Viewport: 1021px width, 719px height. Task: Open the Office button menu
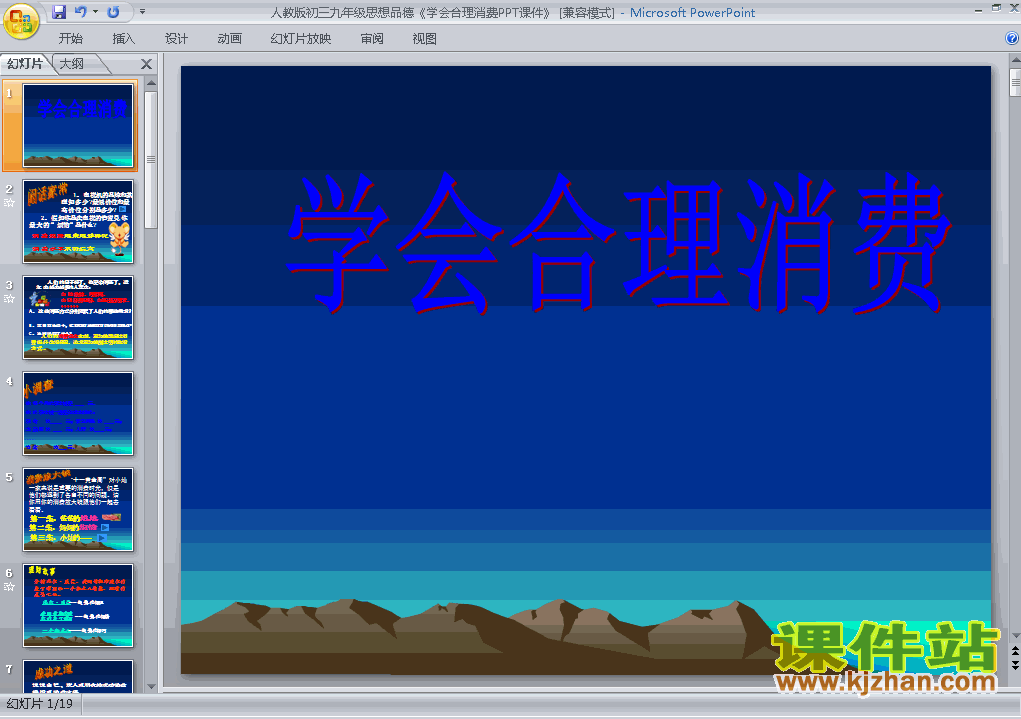click(21, 21)
